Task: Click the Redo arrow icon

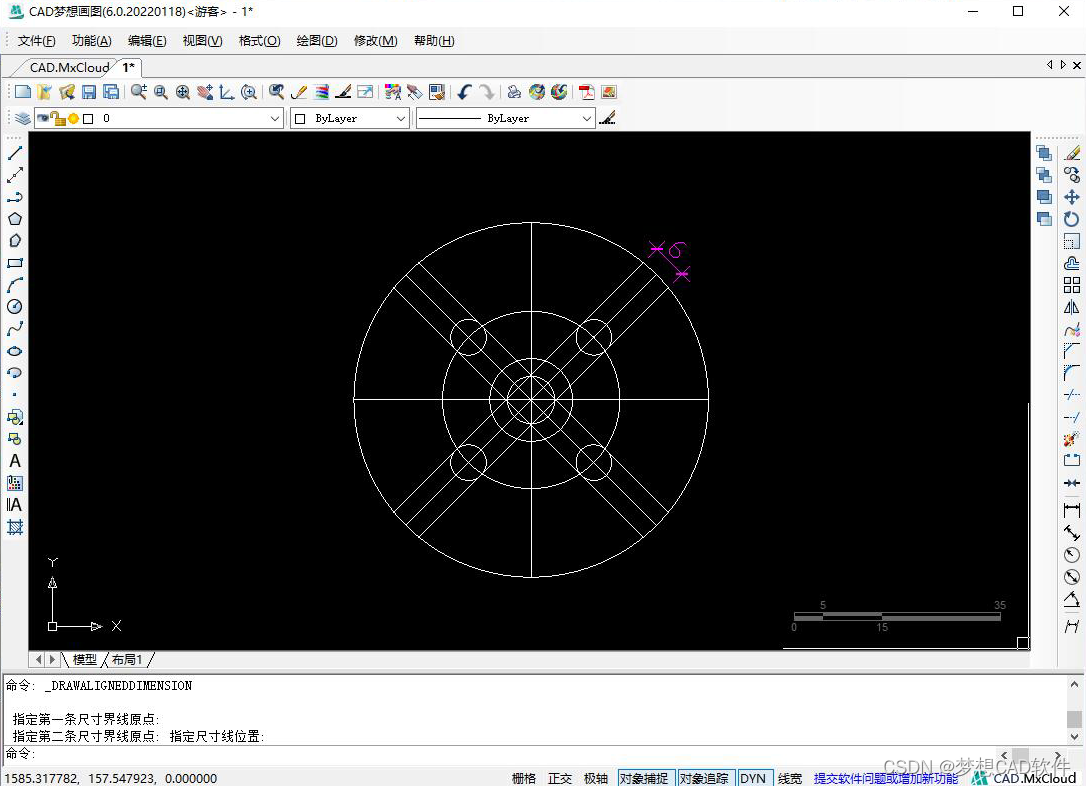Action: (487, 92)
